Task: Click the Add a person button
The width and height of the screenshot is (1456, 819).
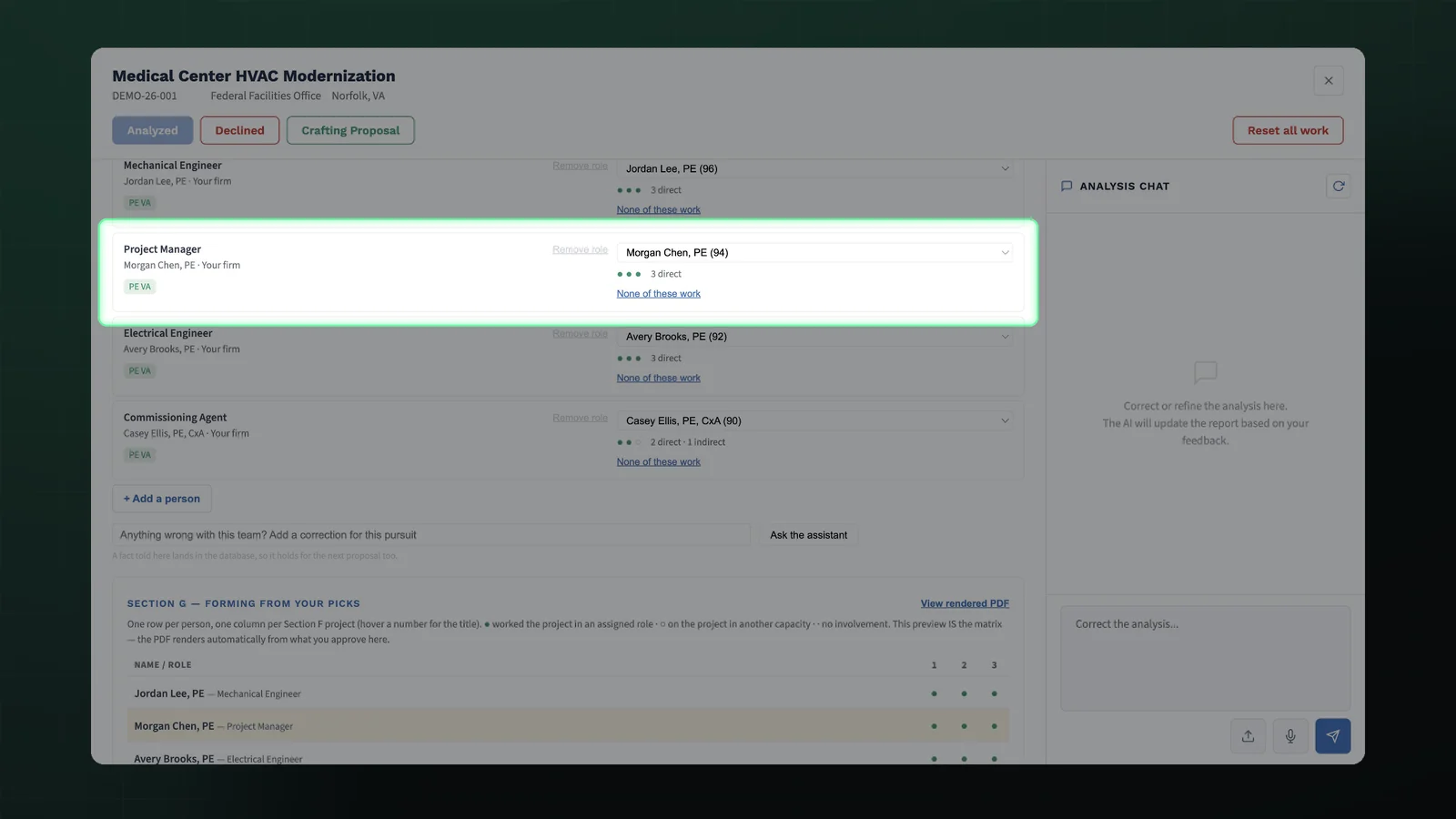Action: tap(162, 499)
